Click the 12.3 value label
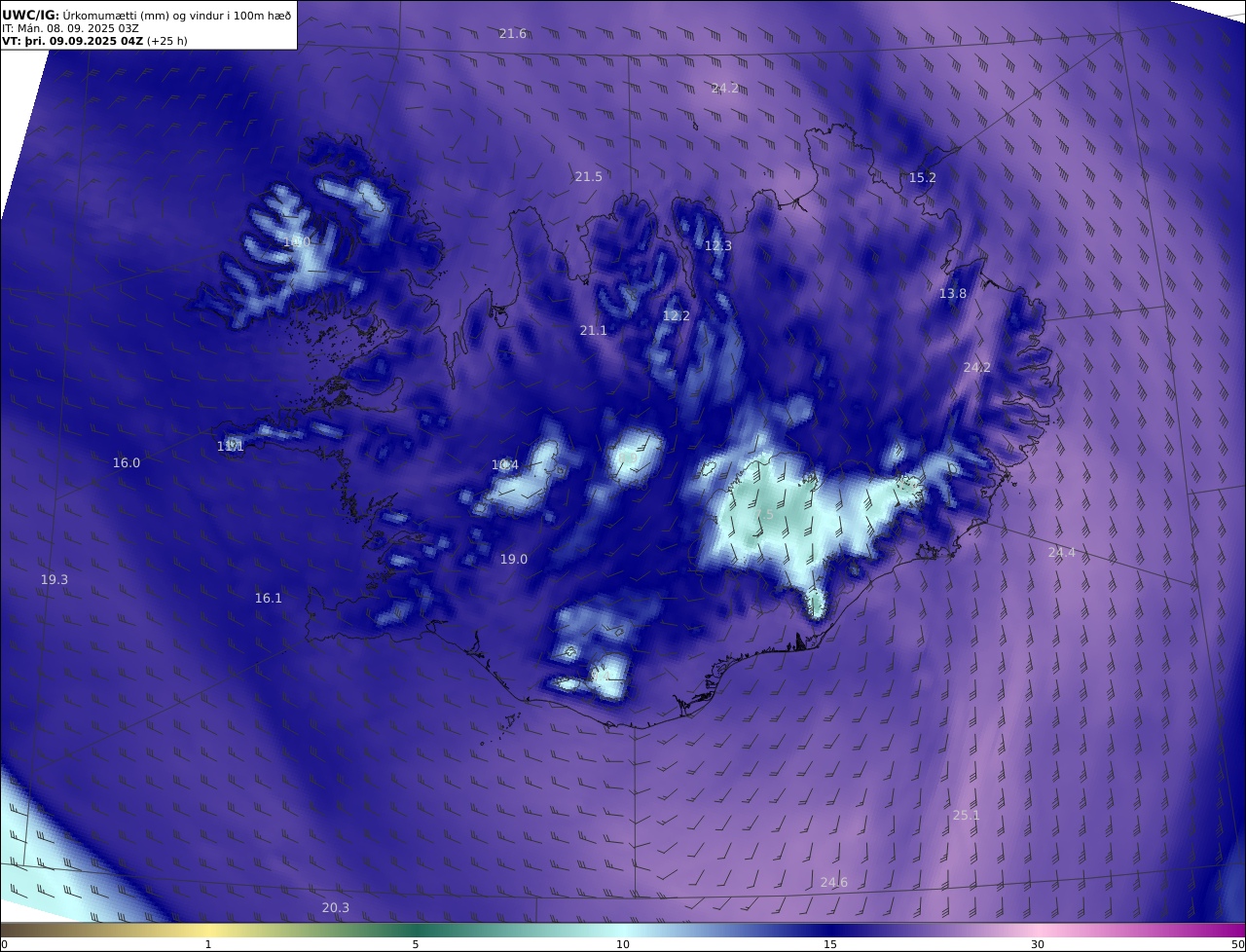 [717, 246]
